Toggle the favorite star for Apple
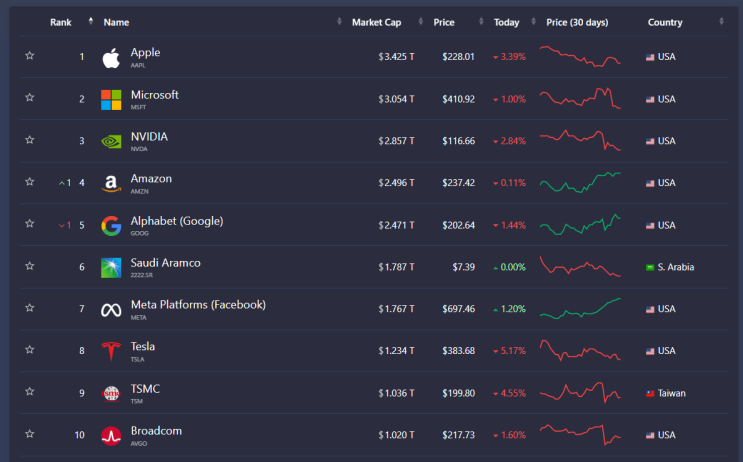The width and height of the screenshot is (743, 462). pos(30,57)
